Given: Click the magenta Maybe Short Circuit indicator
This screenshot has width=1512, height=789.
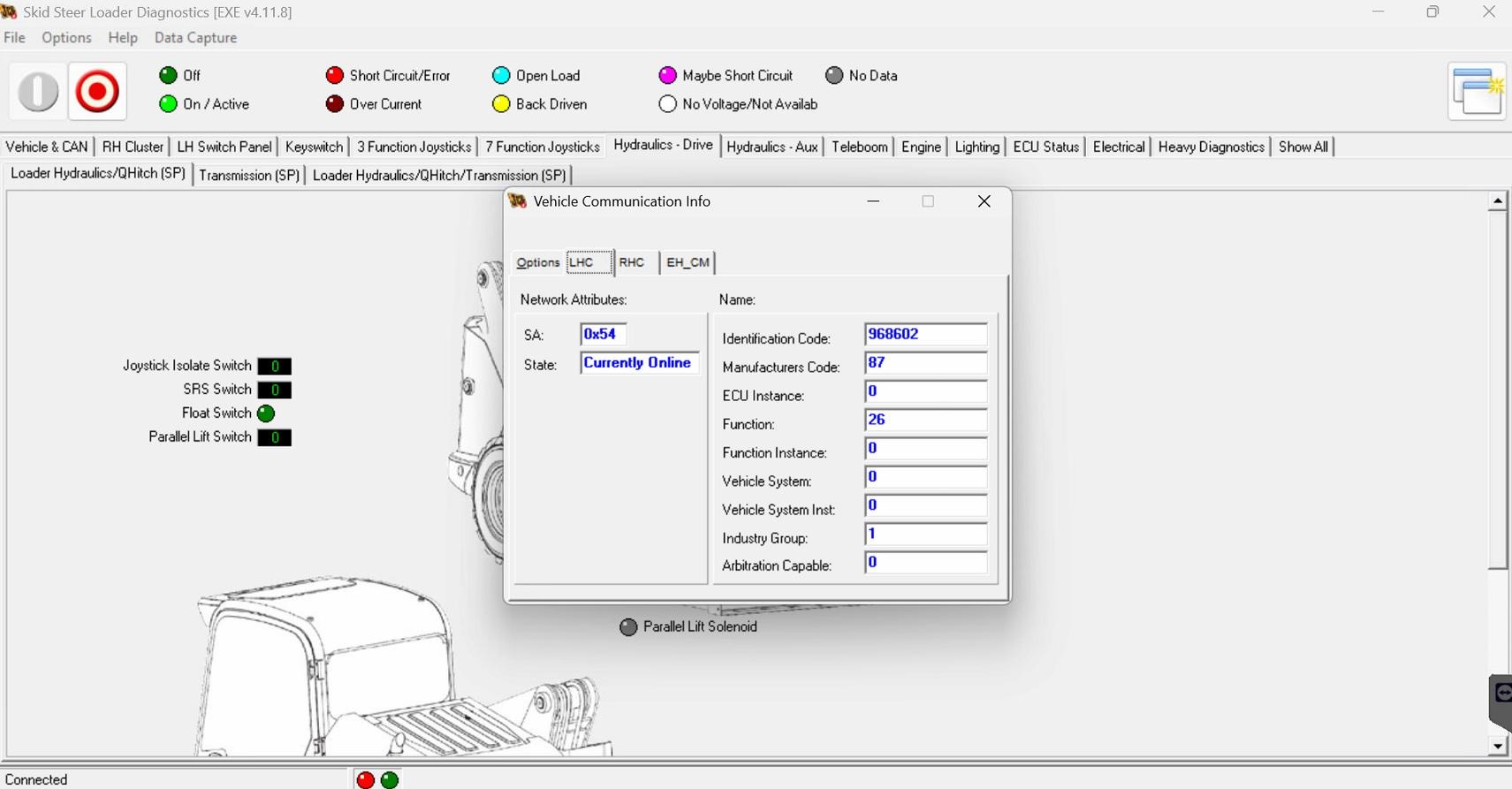Looking at the screenshot, I should (x=668, y=75).
